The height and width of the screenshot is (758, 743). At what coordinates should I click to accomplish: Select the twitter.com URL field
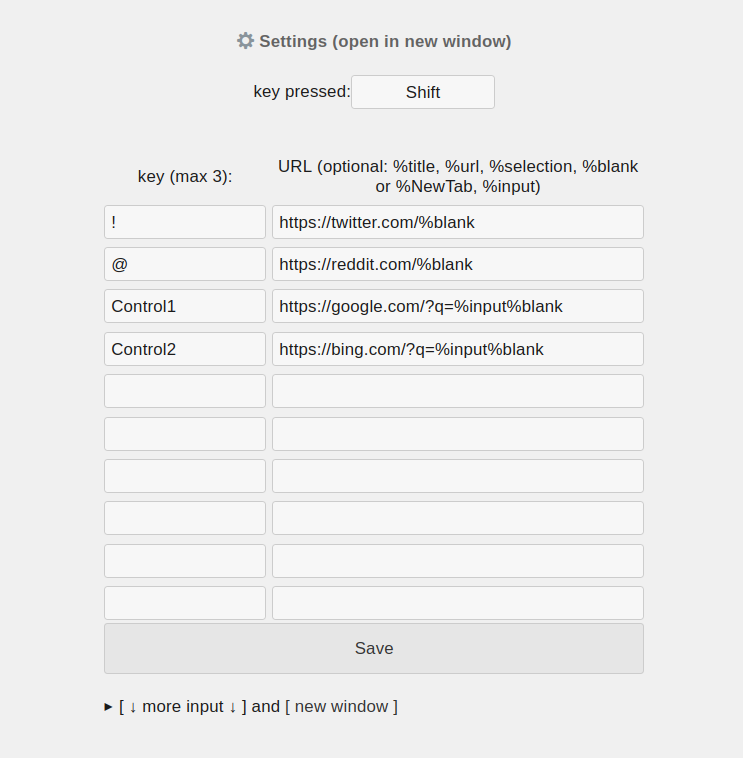pos(457,222)
